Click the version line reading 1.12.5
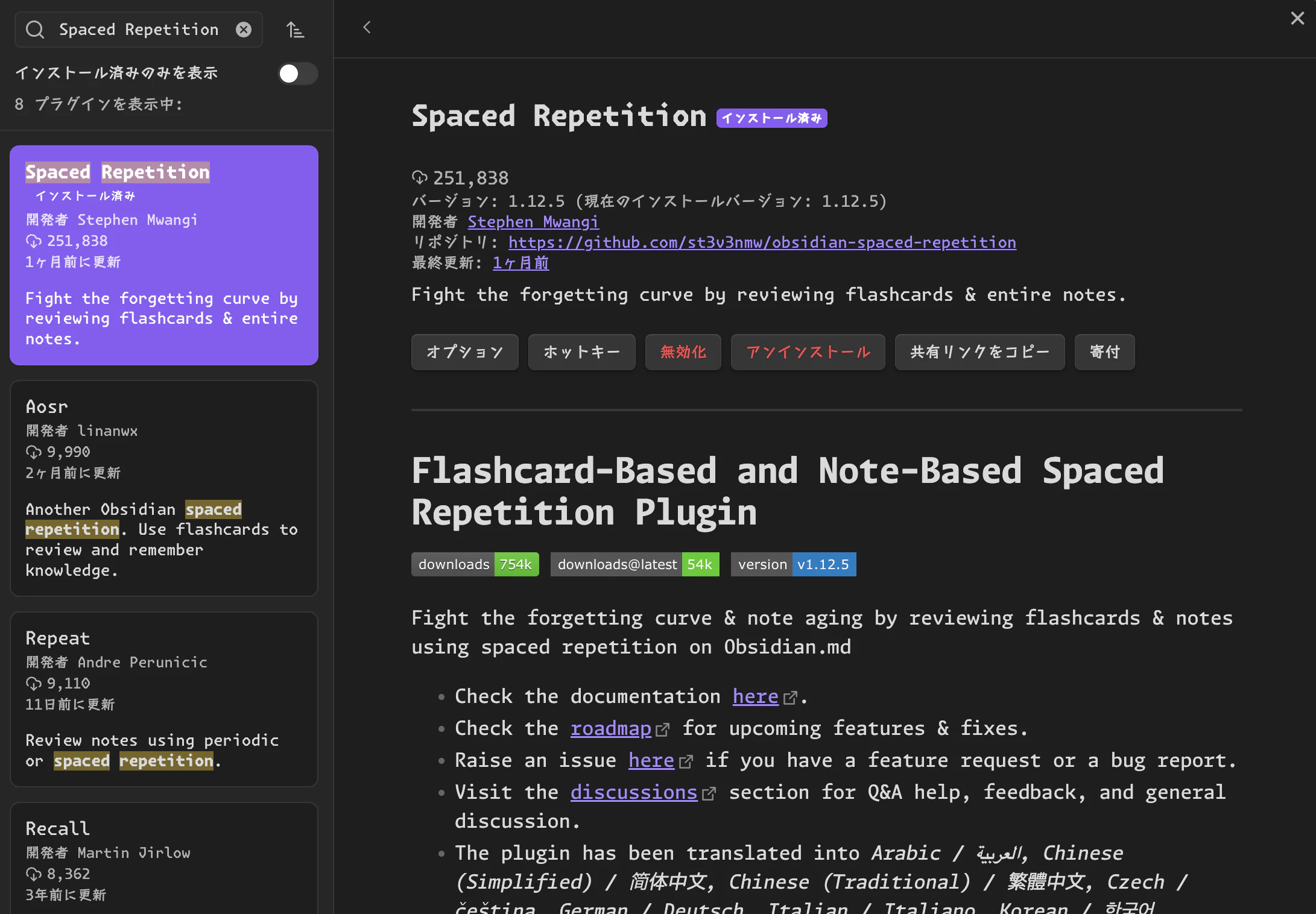Image resolution: width=1316 pixels, height=914 pixels. (x=650, y=201)
